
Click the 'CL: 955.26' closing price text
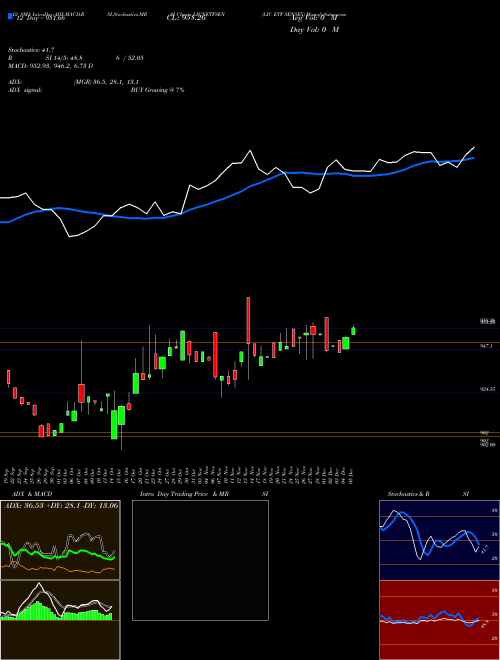(186, 18)
